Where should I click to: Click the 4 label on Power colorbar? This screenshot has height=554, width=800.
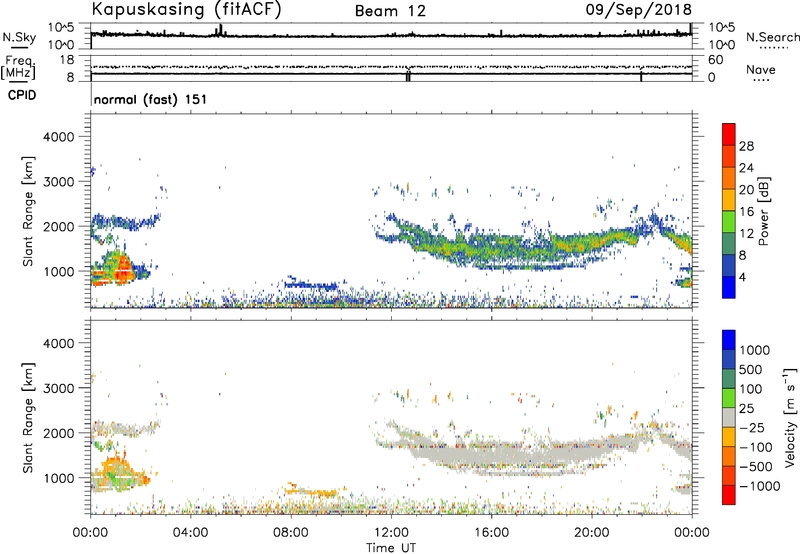pyautogui.click(x=742, y=277)
